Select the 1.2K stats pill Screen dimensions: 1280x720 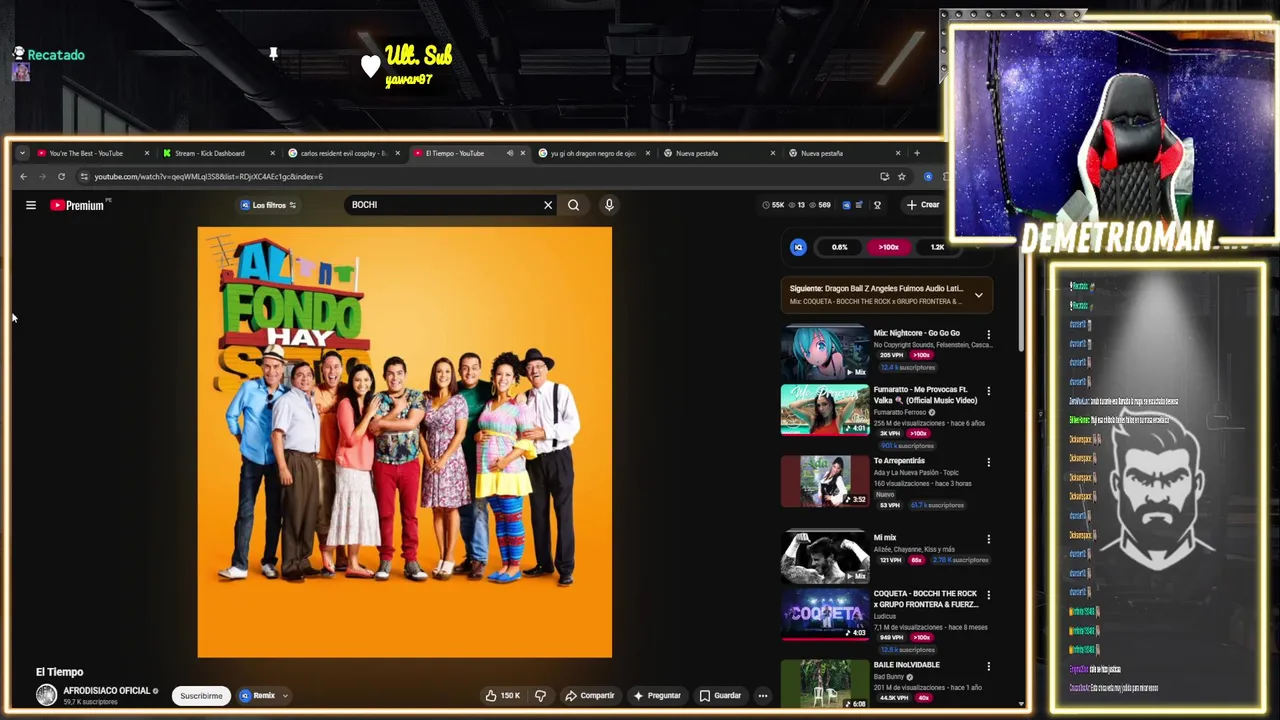click(x=937, y=247)
